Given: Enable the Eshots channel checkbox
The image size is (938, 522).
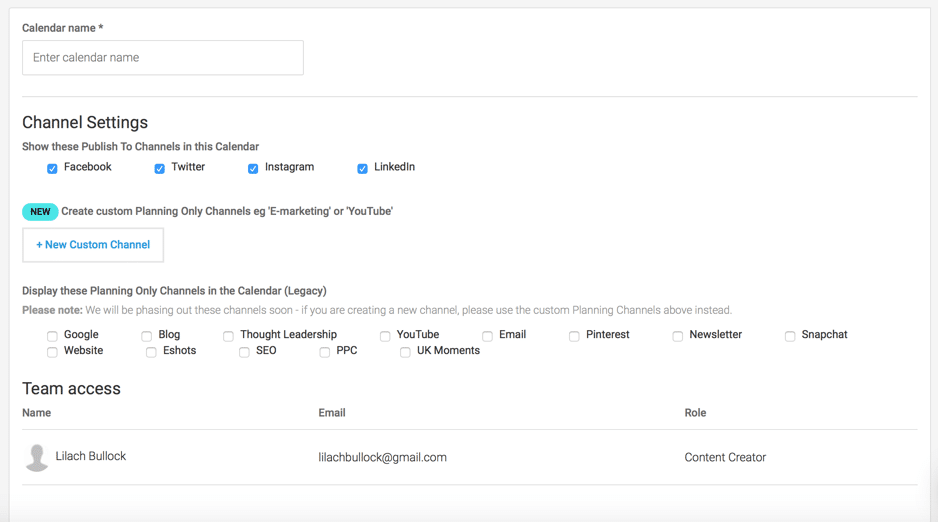Looking at the screenshot, I should coord(151,352).
